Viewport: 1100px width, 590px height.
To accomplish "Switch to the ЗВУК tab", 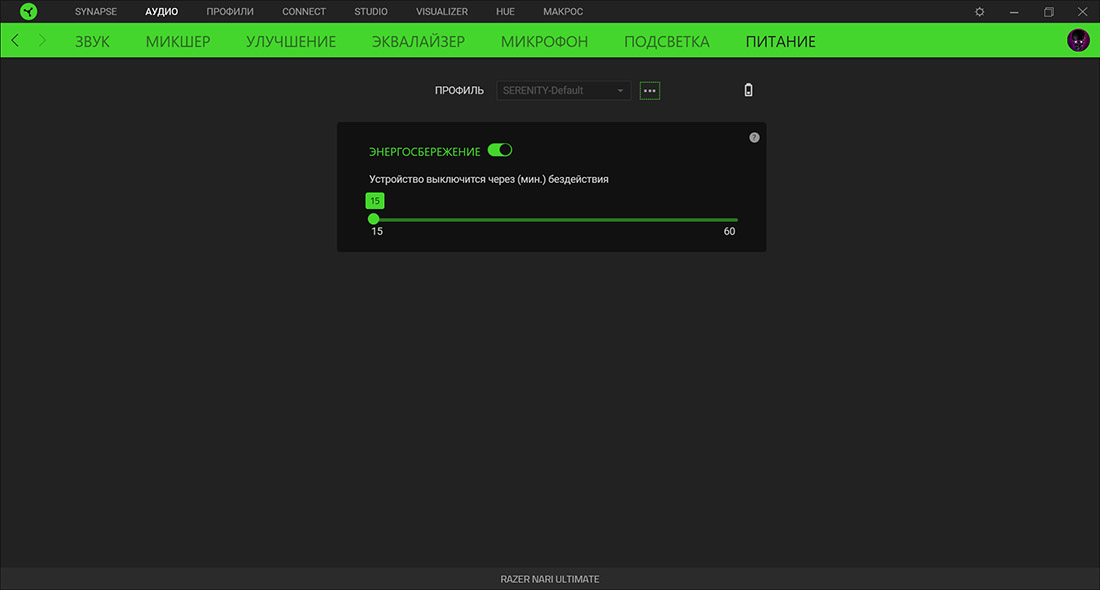I will (92, 42).
